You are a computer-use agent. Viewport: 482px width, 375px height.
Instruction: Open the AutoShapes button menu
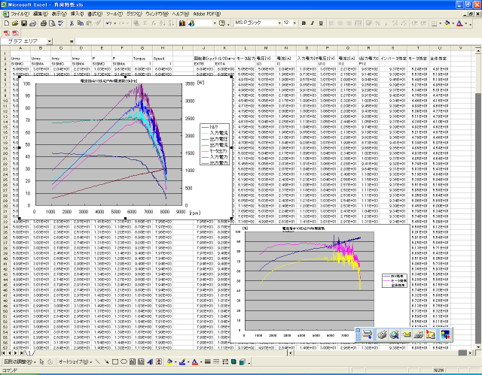coord(75,362)
